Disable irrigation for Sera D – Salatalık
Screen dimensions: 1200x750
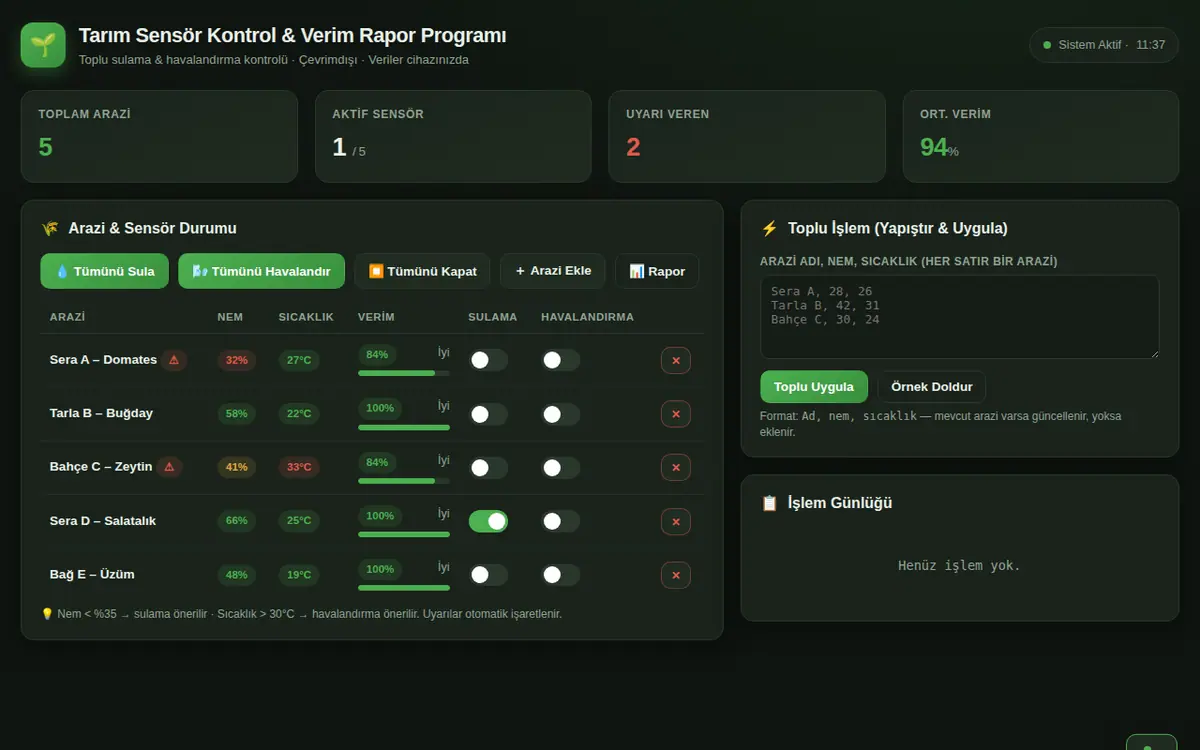click(x=488, y=521)
